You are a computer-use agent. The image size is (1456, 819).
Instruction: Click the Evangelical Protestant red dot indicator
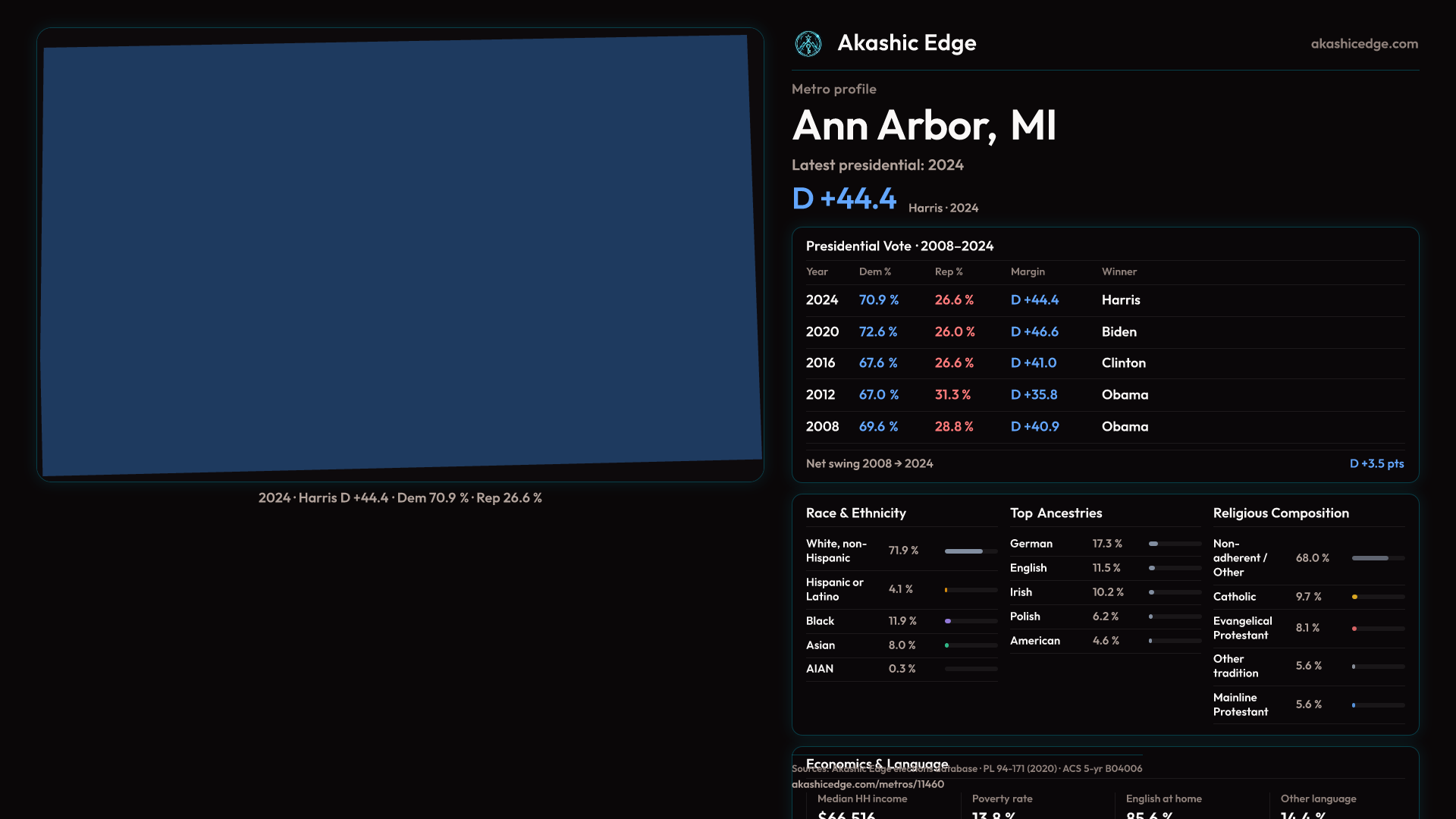coord(1354,629)
